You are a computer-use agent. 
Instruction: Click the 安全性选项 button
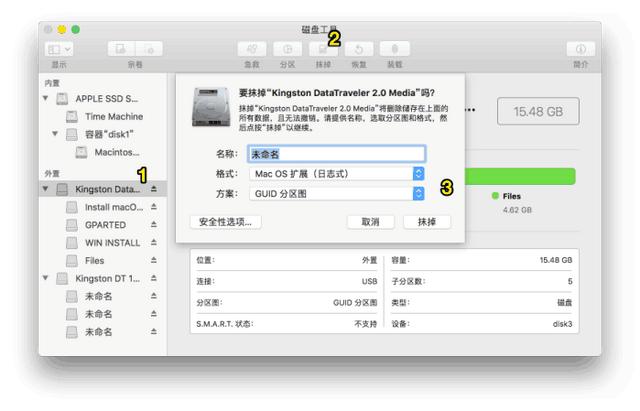tap(225, 222)
